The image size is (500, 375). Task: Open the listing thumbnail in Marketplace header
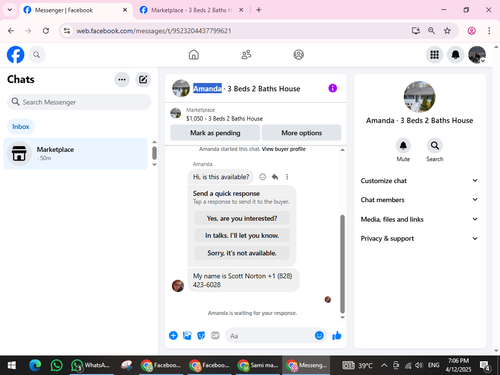point(176,113)
